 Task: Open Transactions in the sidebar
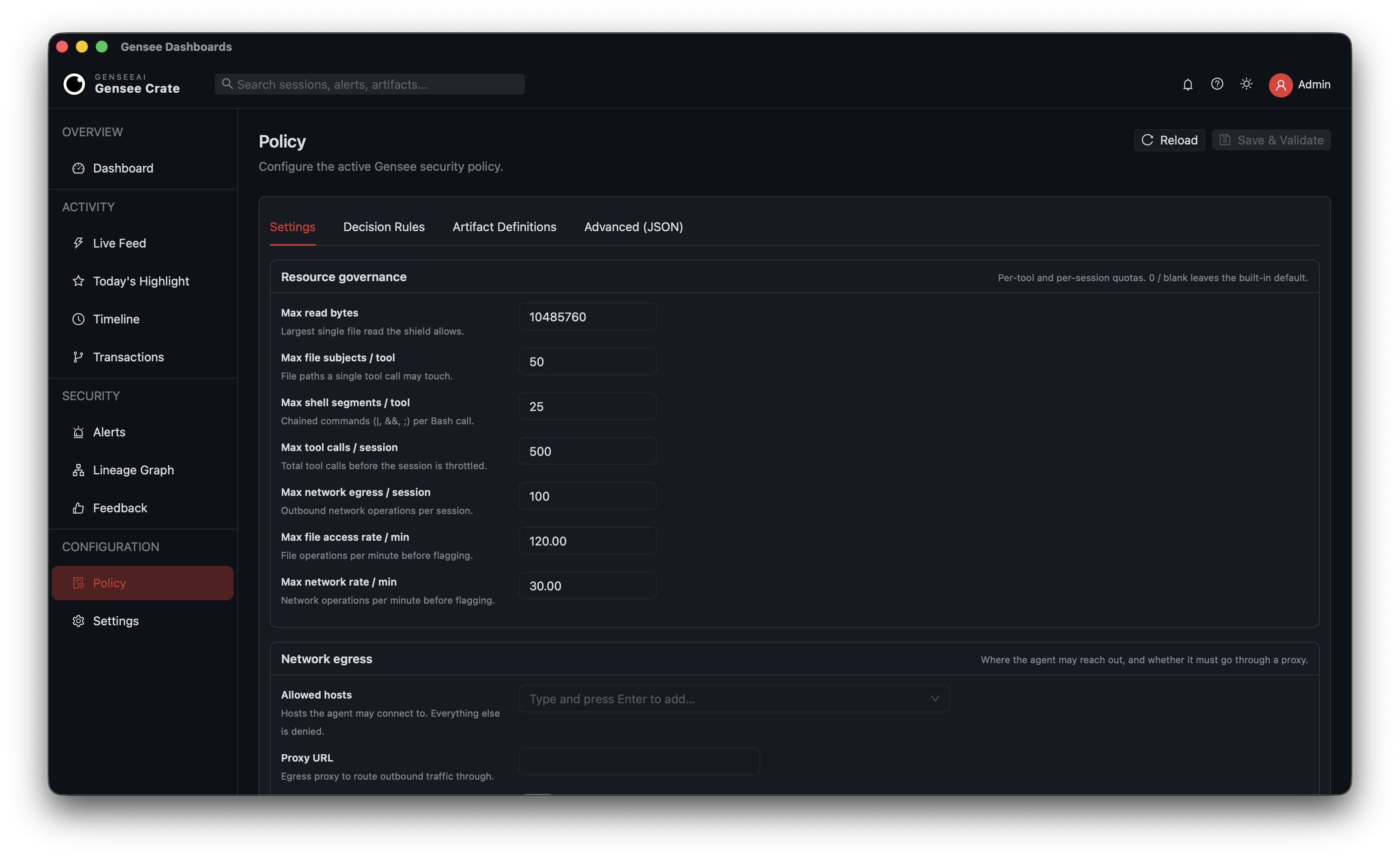coord(143,357)
